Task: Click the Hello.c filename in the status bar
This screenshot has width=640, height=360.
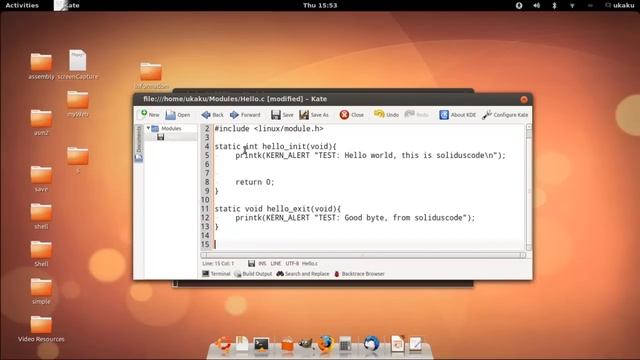Action: (310, 264)
